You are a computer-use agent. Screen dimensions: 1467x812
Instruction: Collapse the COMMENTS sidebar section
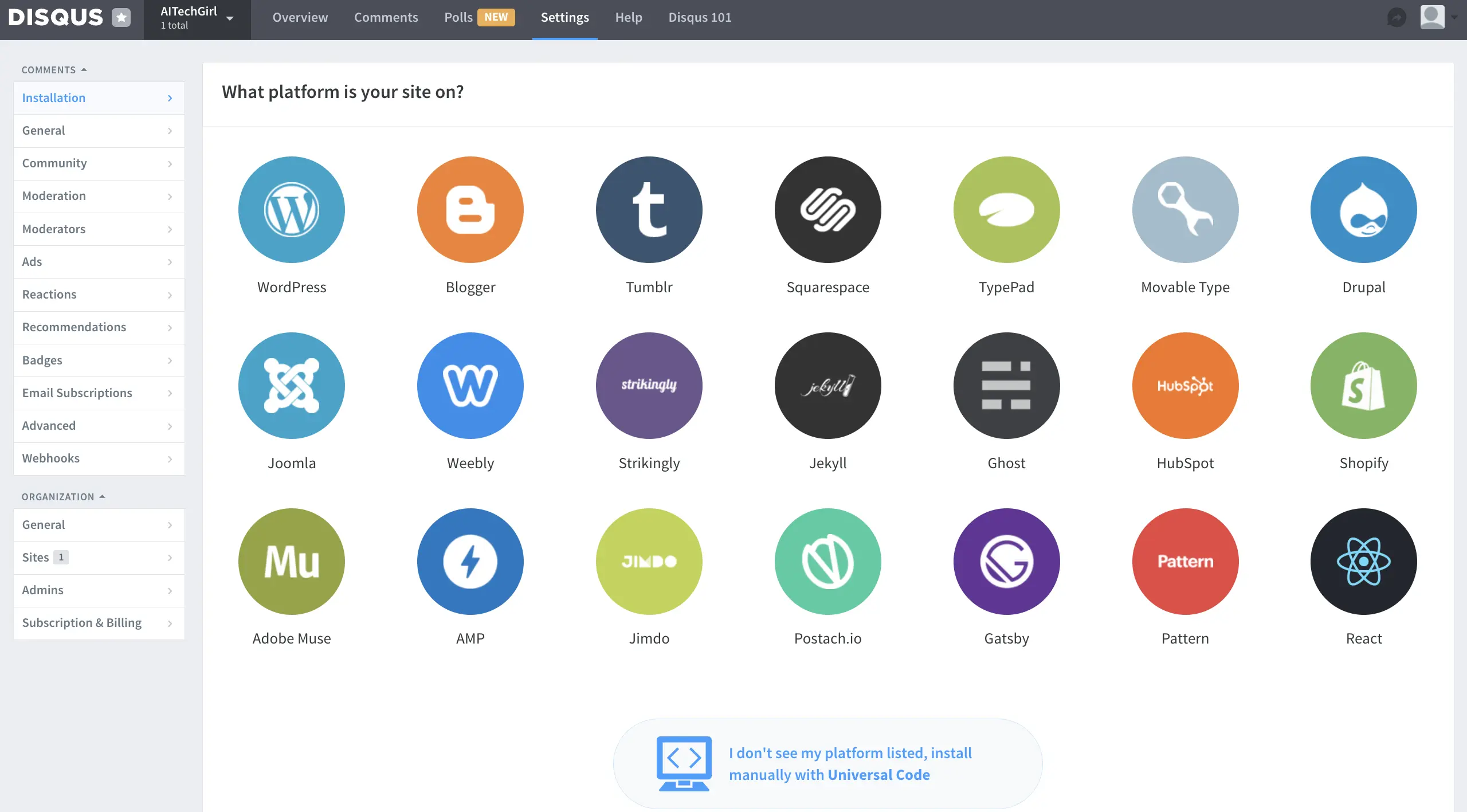point(54,70)
